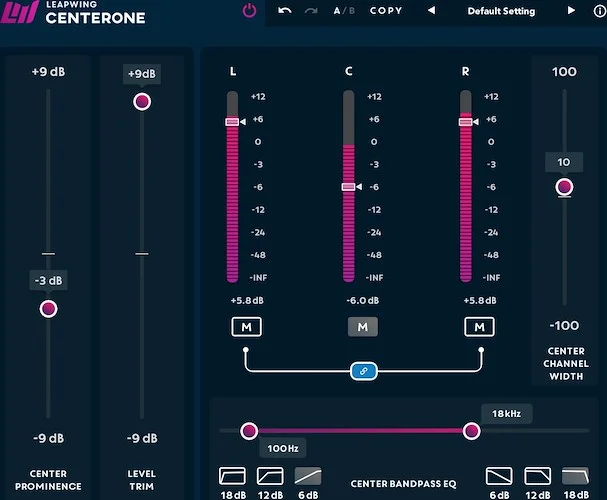Viewport: 607px width, 500px height.
Task: Mute the center channel
Action: click(362, 327)
